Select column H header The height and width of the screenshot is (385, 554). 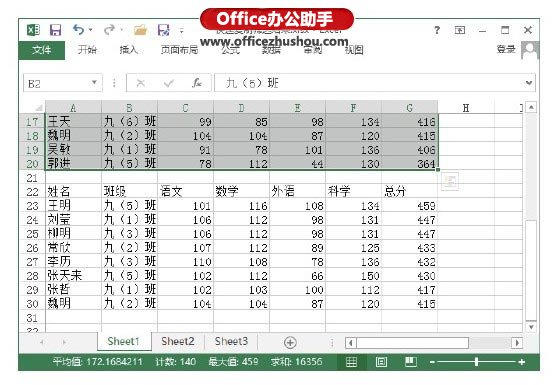[466, 108]
